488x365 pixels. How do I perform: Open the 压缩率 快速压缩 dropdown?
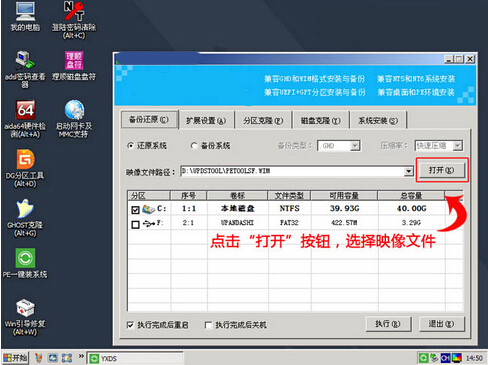458,146
